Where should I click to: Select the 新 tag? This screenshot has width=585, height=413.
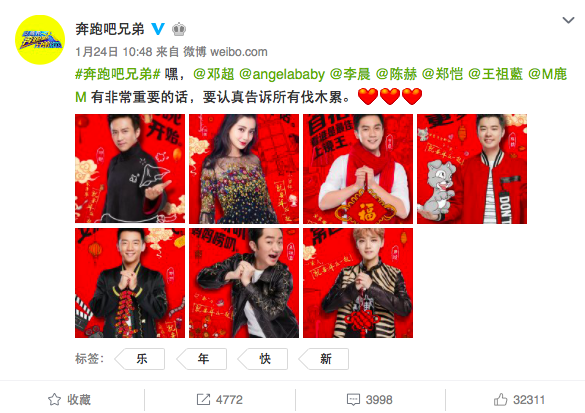[324, 359]
